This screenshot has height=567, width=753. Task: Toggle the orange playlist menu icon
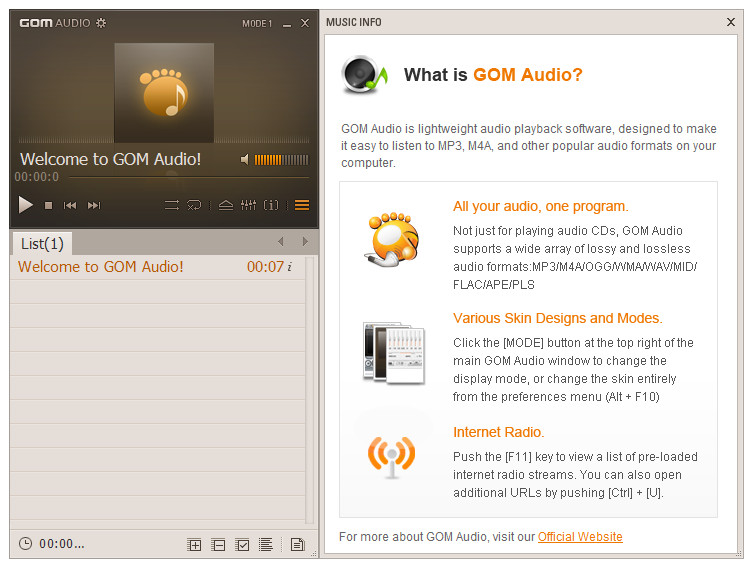[302, 205]
